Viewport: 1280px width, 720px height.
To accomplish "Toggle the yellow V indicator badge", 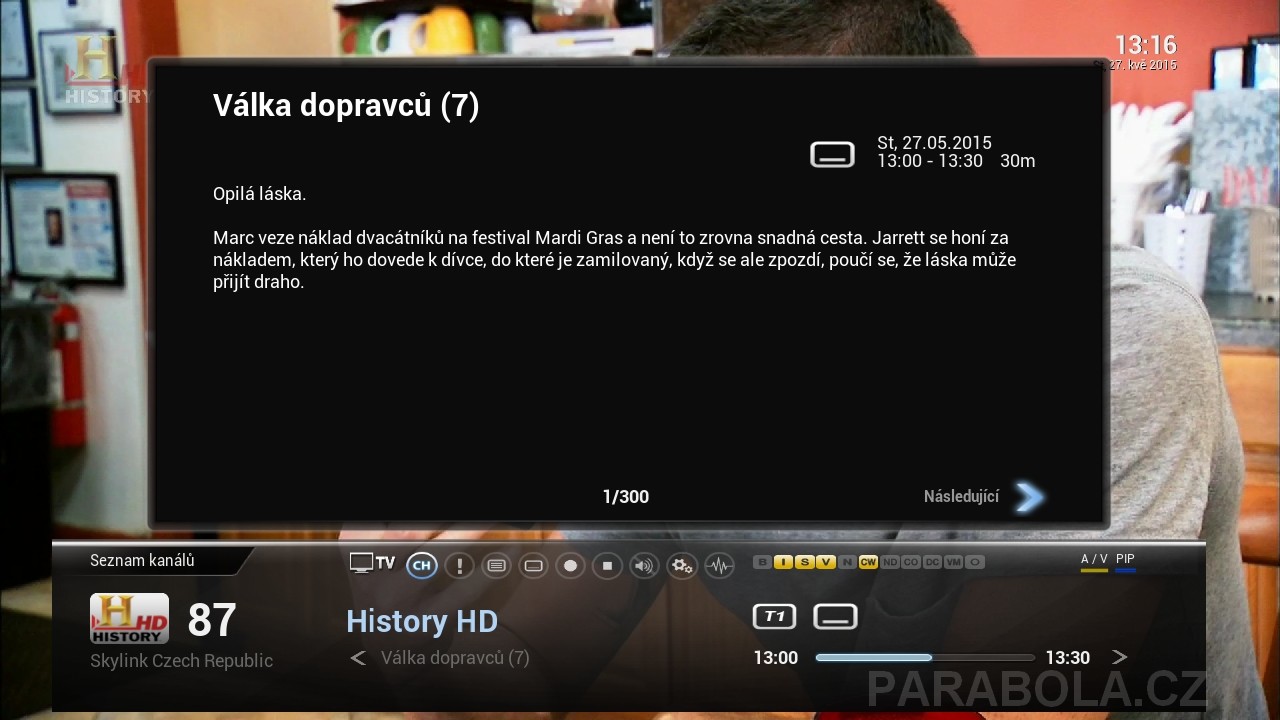I will click(825, 562).
